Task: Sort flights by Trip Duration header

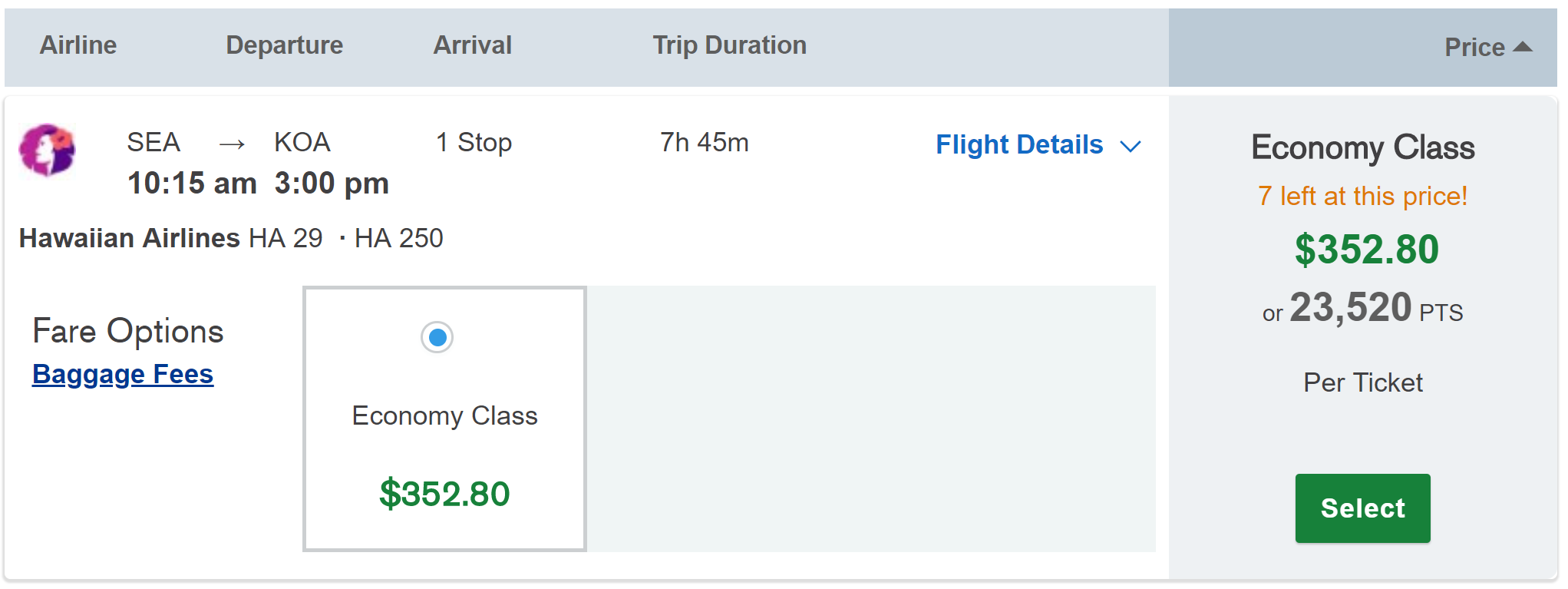Action: click(x=729, y=45)
